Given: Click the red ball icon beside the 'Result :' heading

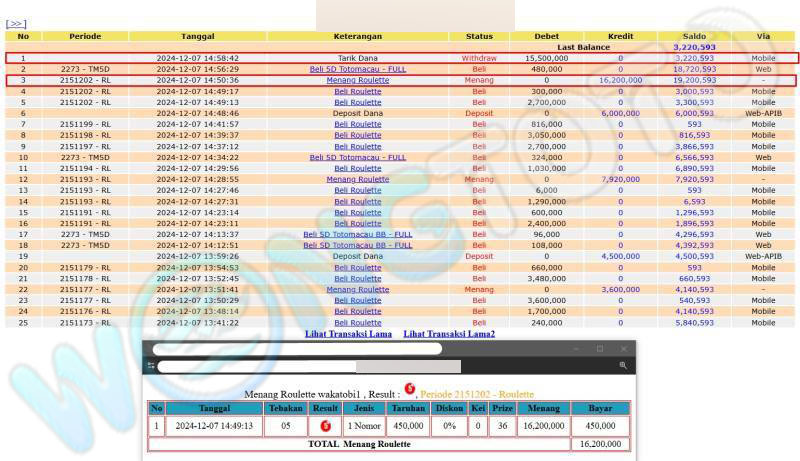Looking at the screenshot, I should click(409, 389).
